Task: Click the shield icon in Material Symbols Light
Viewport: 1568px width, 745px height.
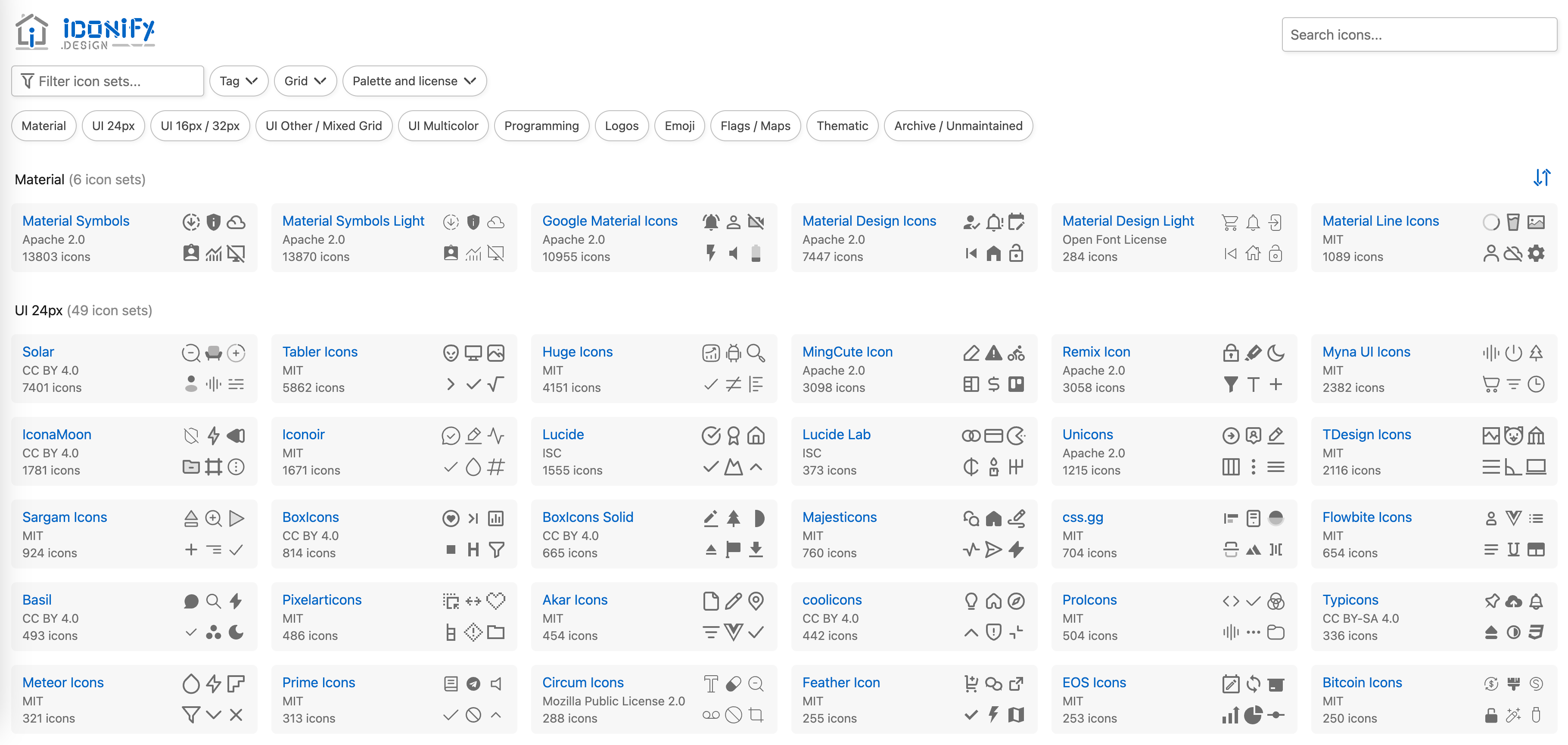Action: click(473, 222)
